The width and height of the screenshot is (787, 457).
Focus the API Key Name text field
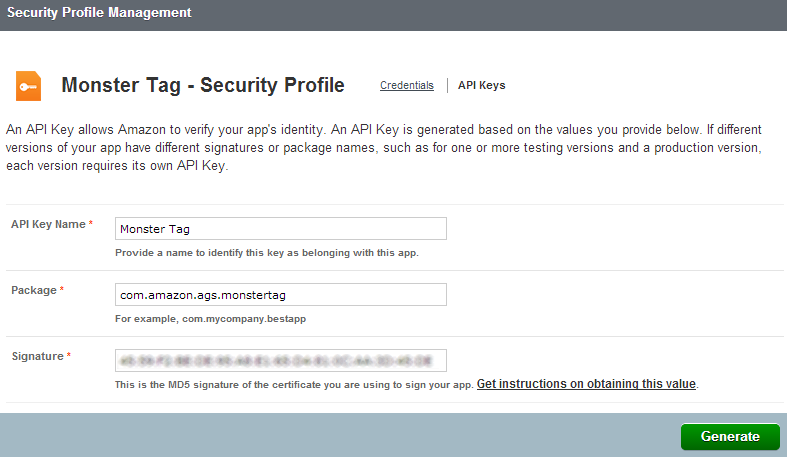tap(281, 229)
